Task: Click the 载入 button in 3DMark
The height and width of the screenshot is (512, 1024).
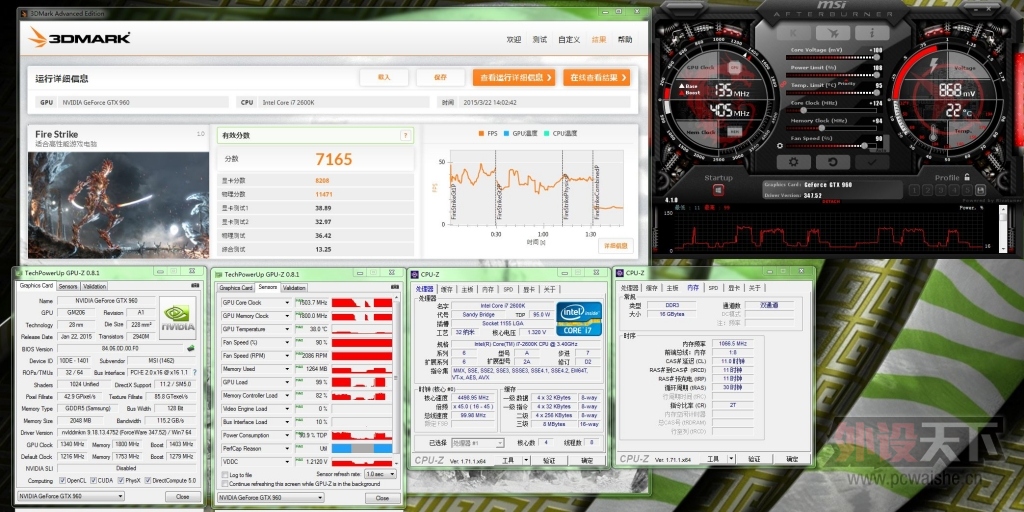Action: [x=383, y=77]
